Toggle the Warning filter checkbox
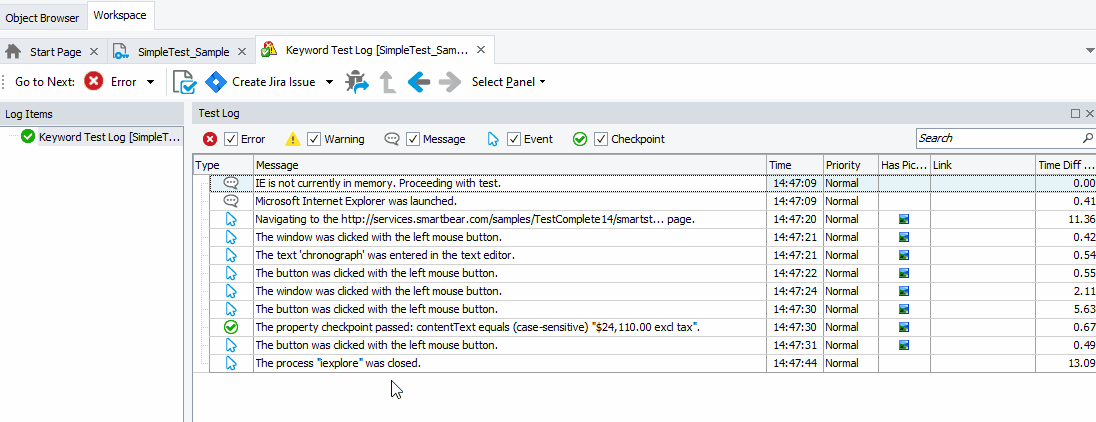Image resolution: width=1096 pixels, height=422 pixels. 314,139
